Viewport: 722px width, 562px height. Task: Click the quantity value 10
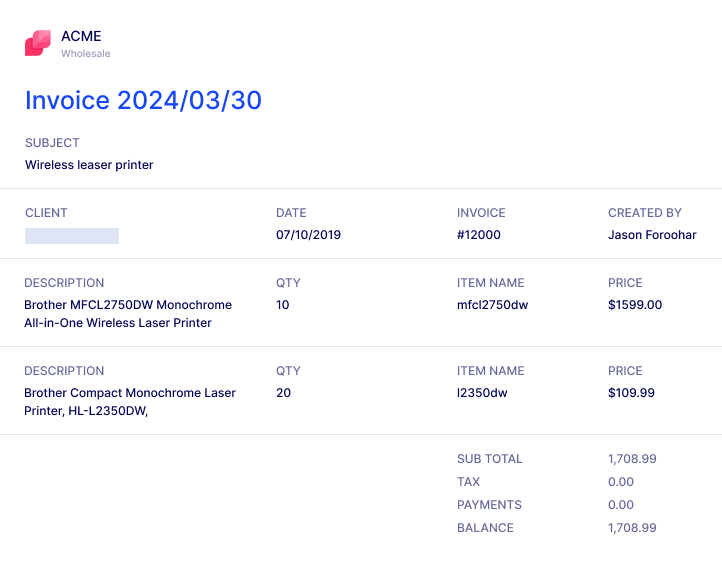283,305
